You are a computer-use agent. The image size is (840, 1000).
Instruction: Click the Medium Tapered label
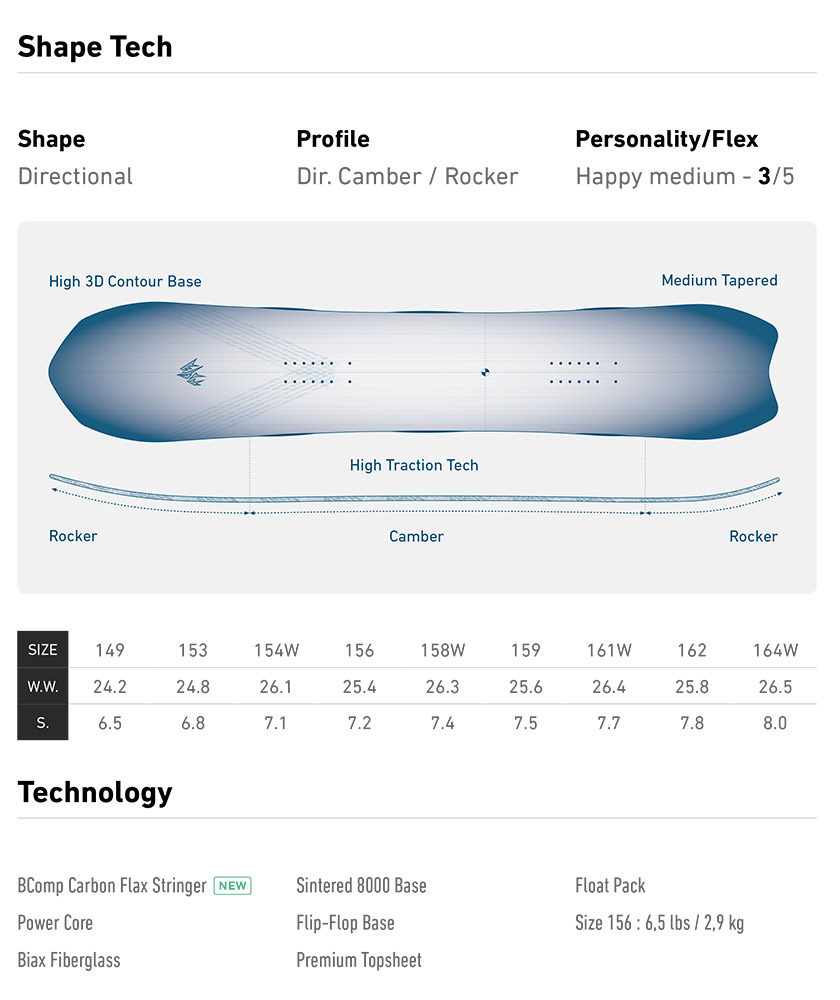coord(719,281)
